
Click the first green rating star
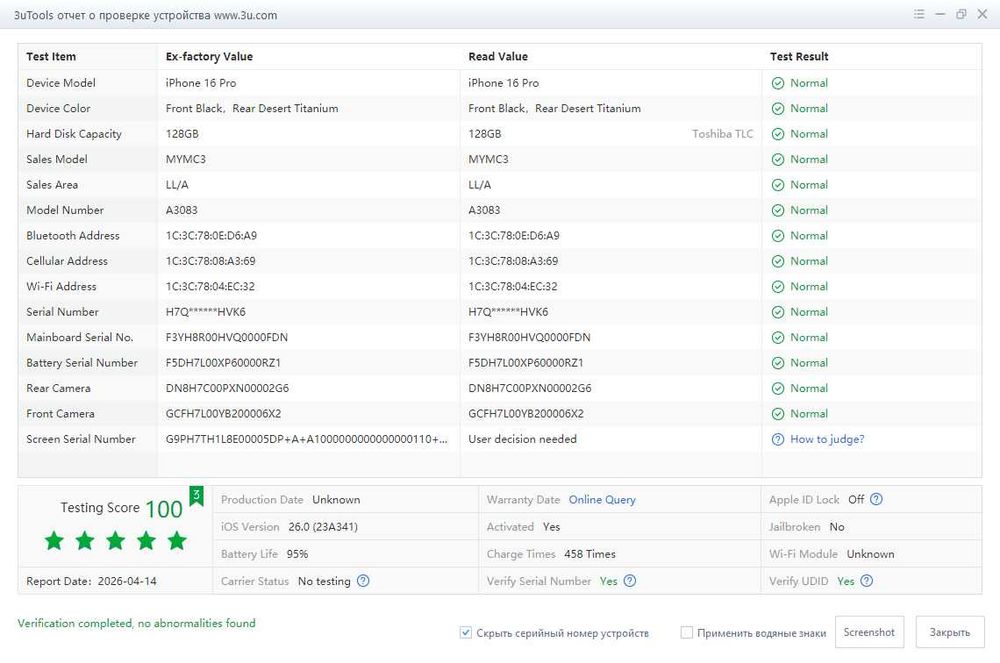tap(54, 541)
